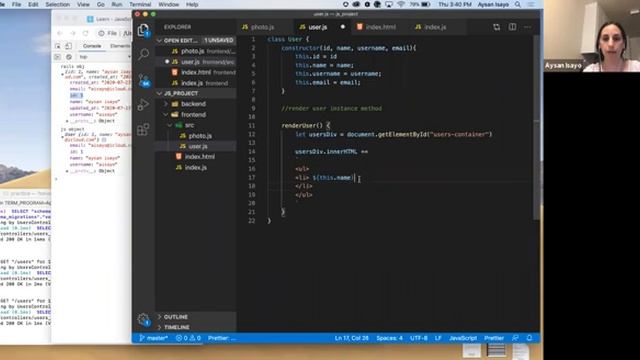Click the split editor icon

click(x=512, y=27)
